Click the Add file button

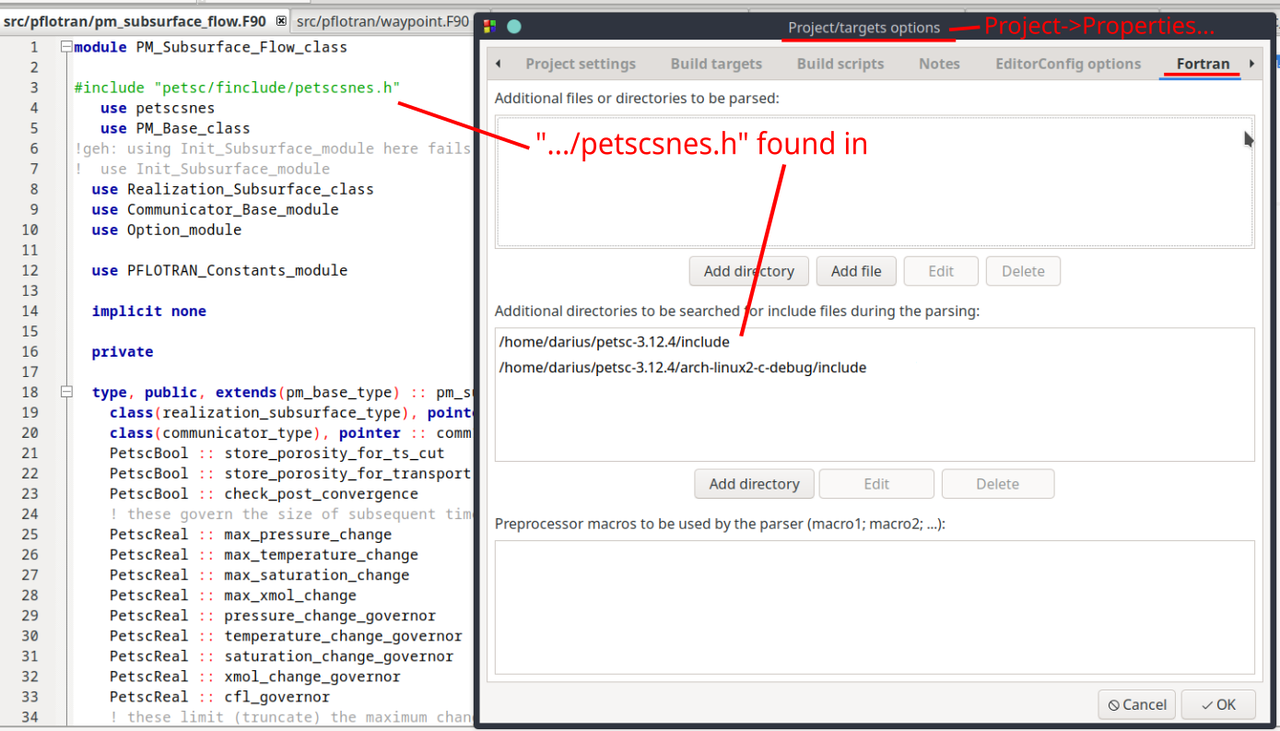[x=856, y=271]
